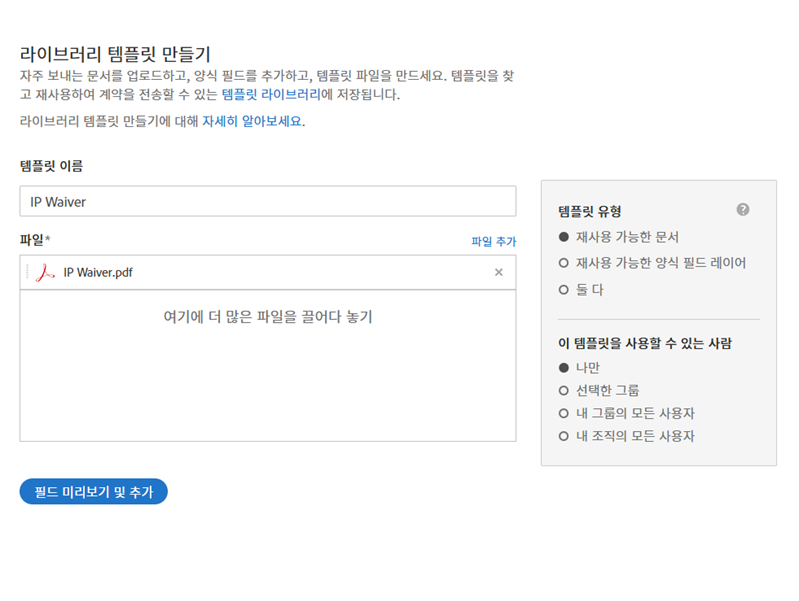This screenshot has width=799, height=601.
Task: Remove IP Waiver.pdf with the X icon
Action: click(499, 272)
